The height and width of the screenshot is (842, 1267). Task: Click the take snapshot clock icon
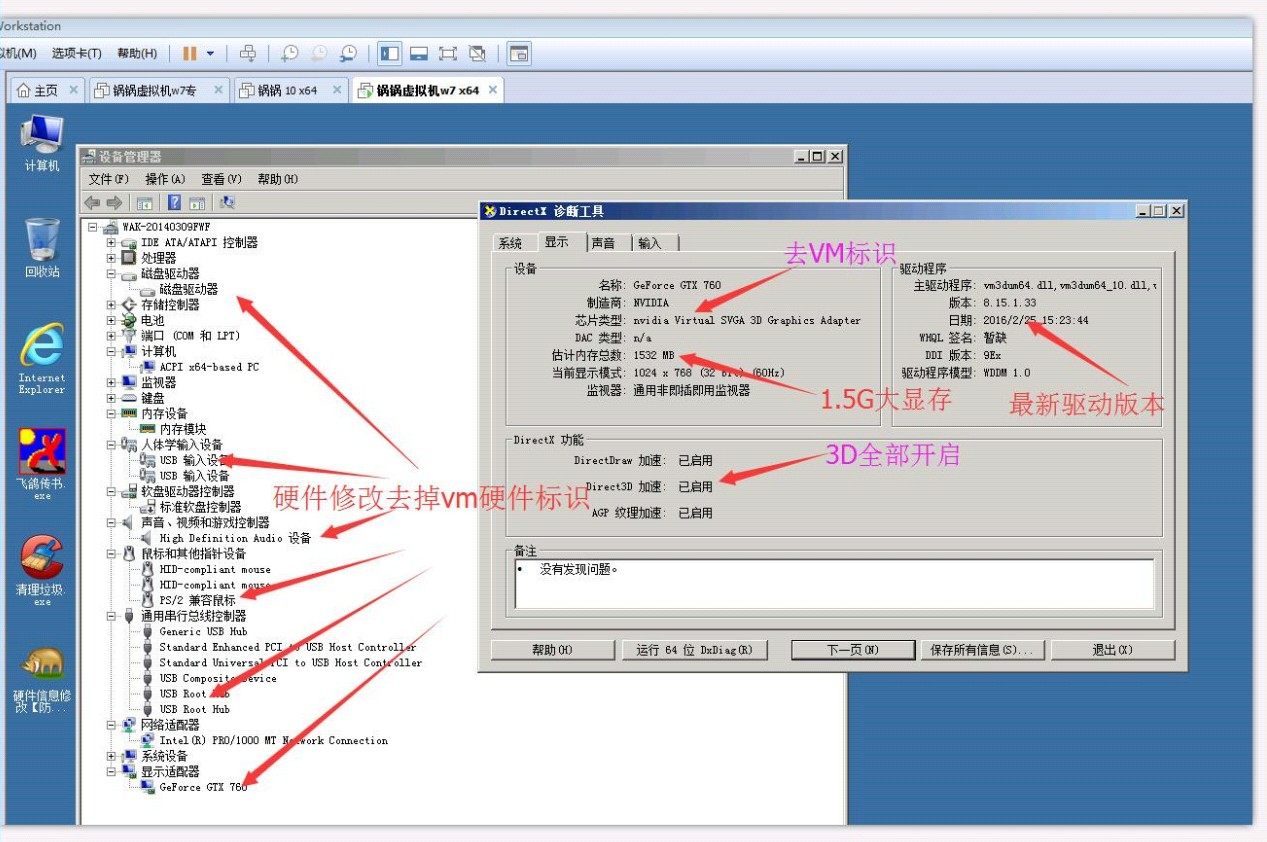[x=289, y=53]
